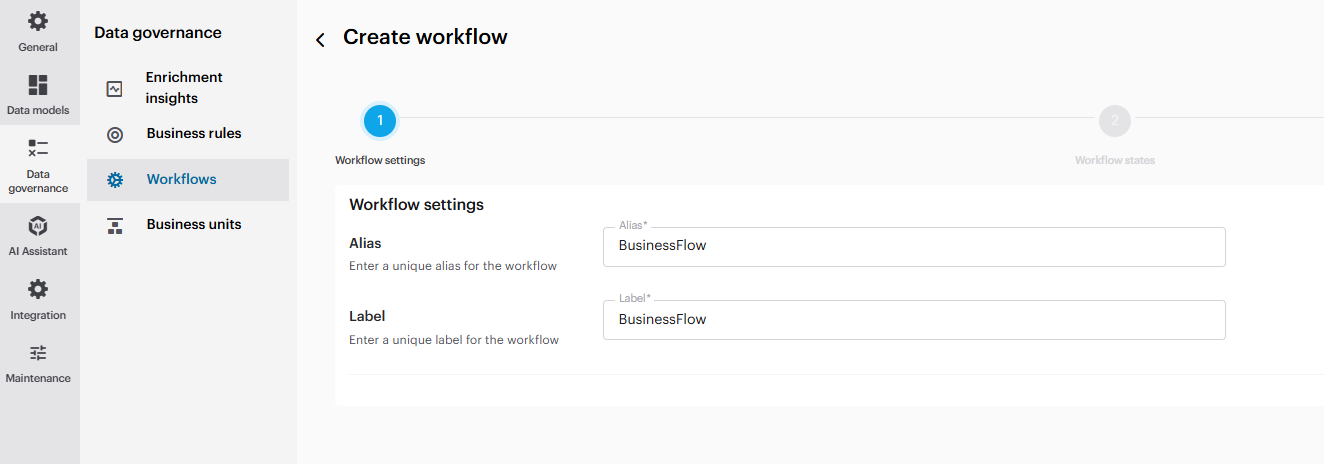
Task: Click the Business units hierarchy icon
Action: click(115, 226)
